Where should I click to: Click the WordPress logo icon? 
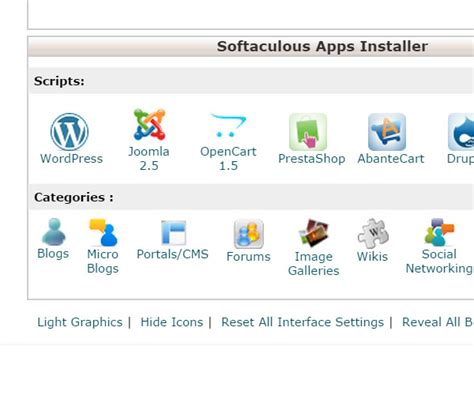click(x=69, y=132)
